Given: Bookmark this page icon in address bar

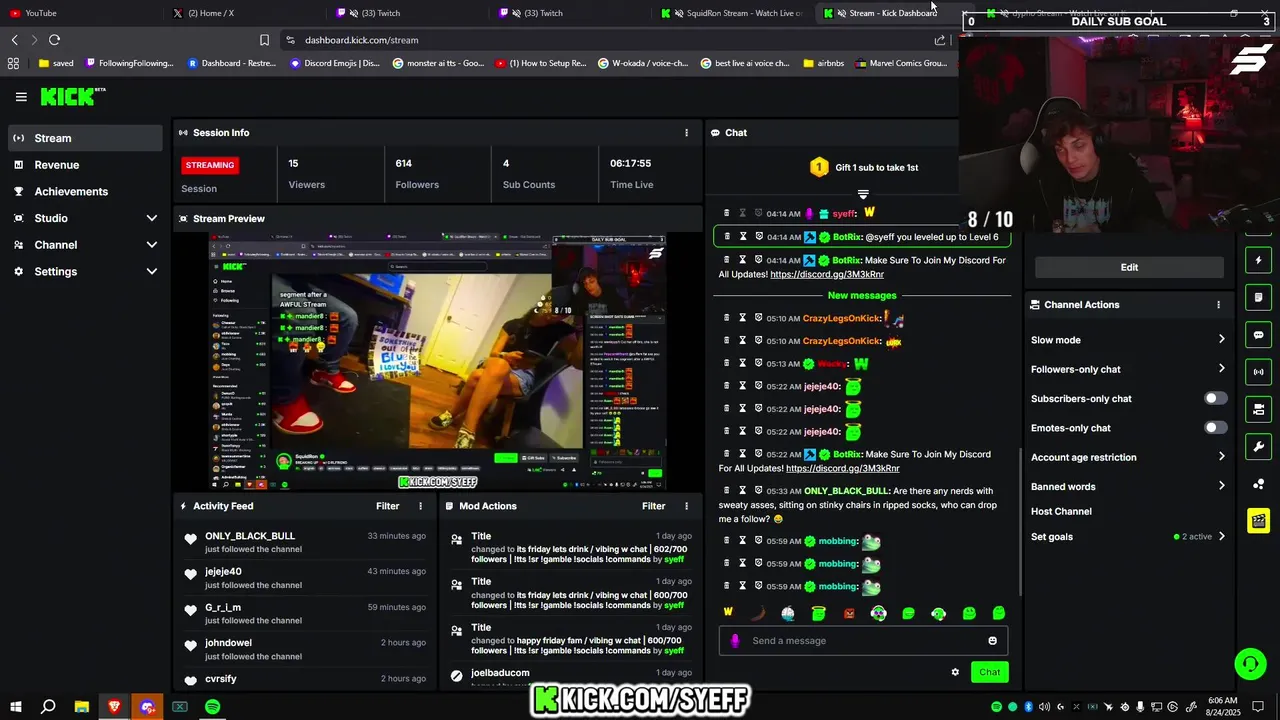Looking at the screenshot, I should tap(264, 40).
